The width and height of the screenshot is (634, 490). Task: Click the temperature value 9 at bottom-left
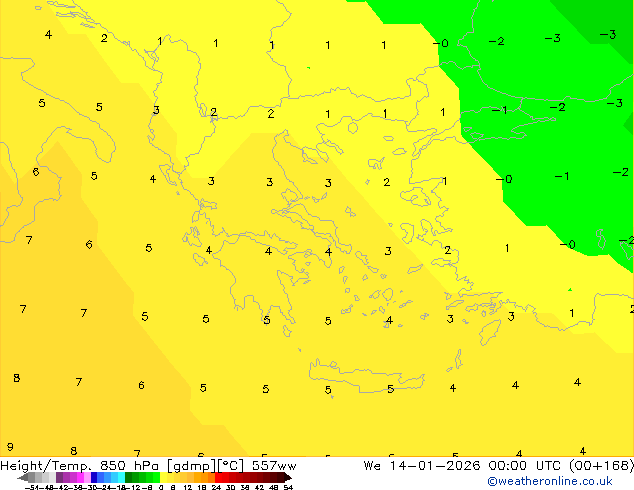tap(11, 447)
